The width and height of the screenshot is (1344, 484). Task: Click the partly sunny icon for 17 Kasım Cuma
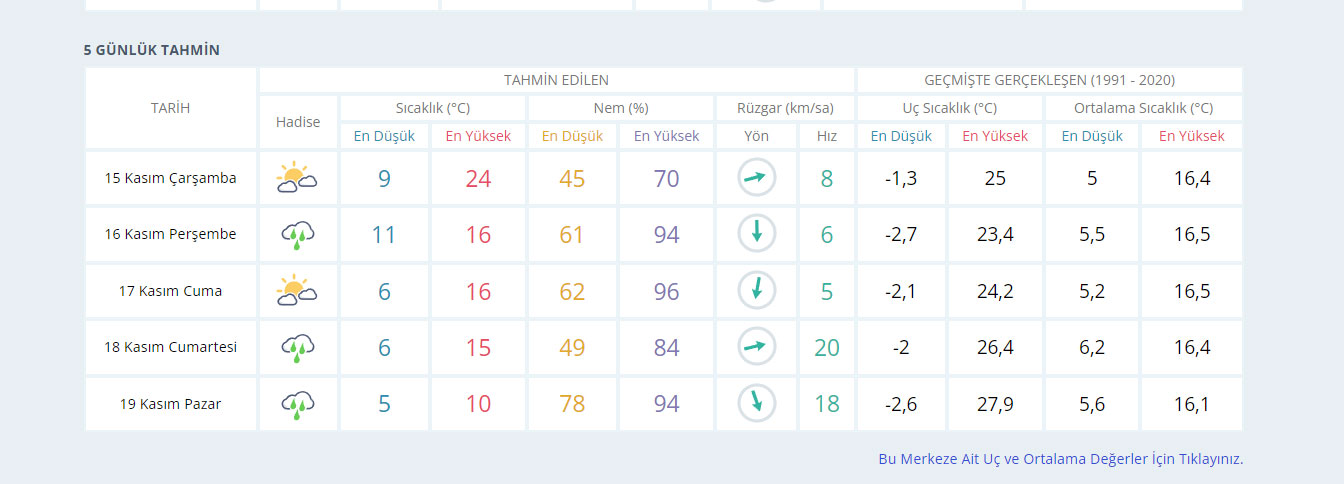297,291
